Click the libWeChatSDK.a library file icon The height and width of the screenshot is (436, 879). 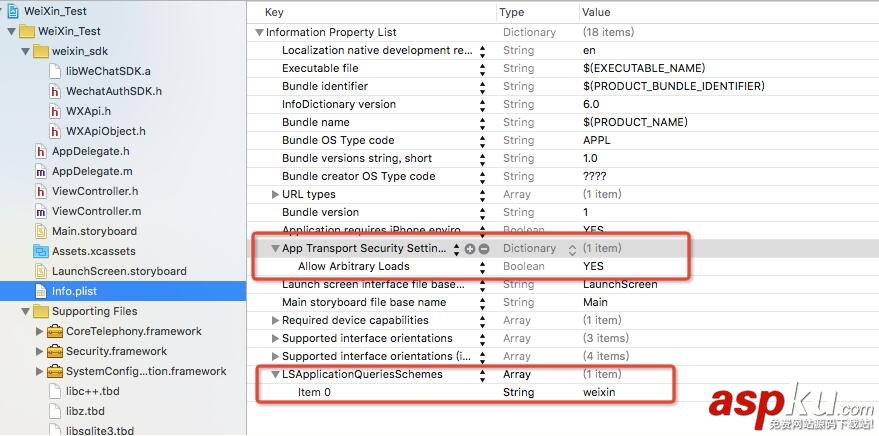[56, 71]
